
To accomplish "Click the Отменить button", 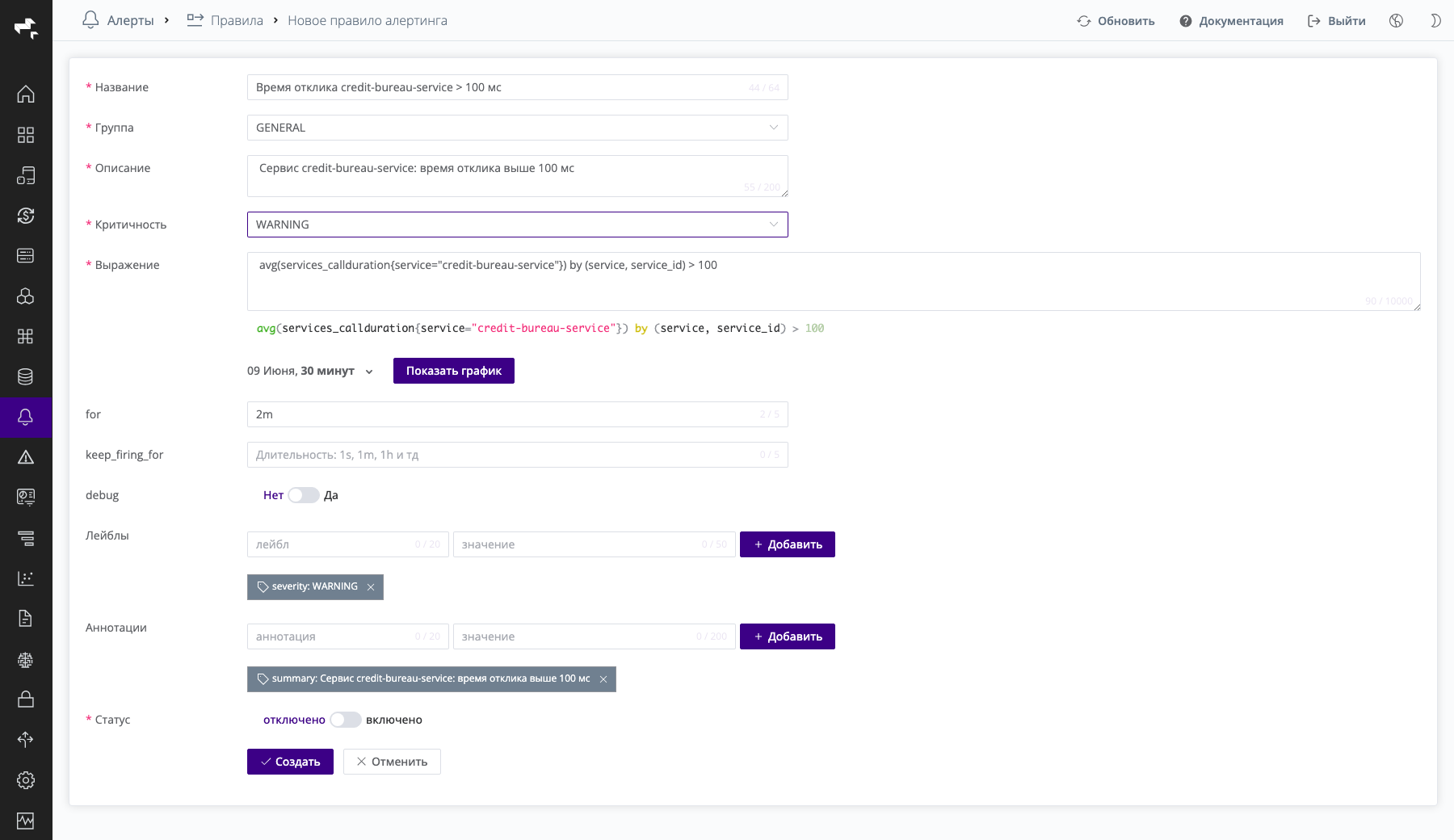I will click(392, 762).
